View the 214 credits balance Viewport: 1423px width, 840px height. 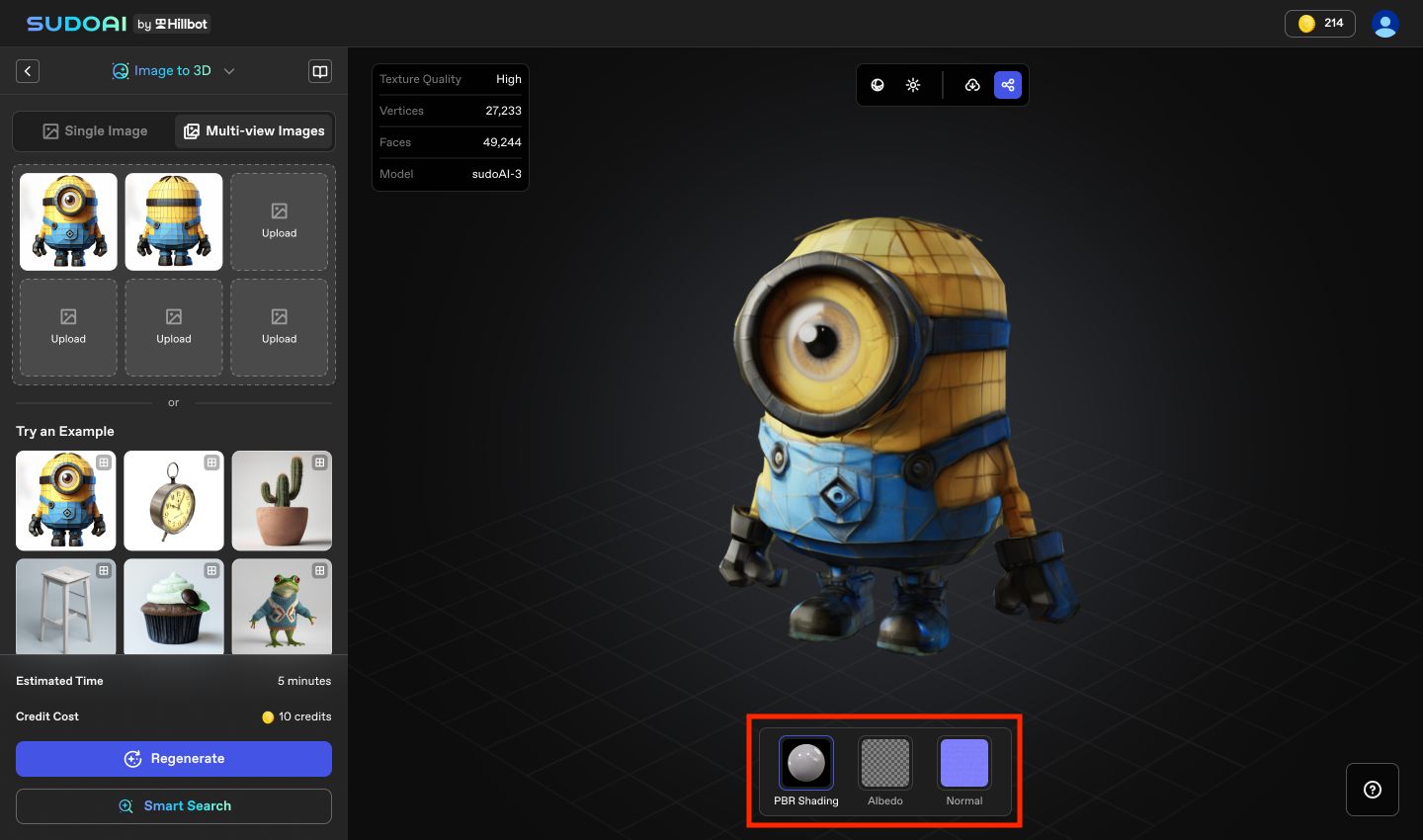1319,24
